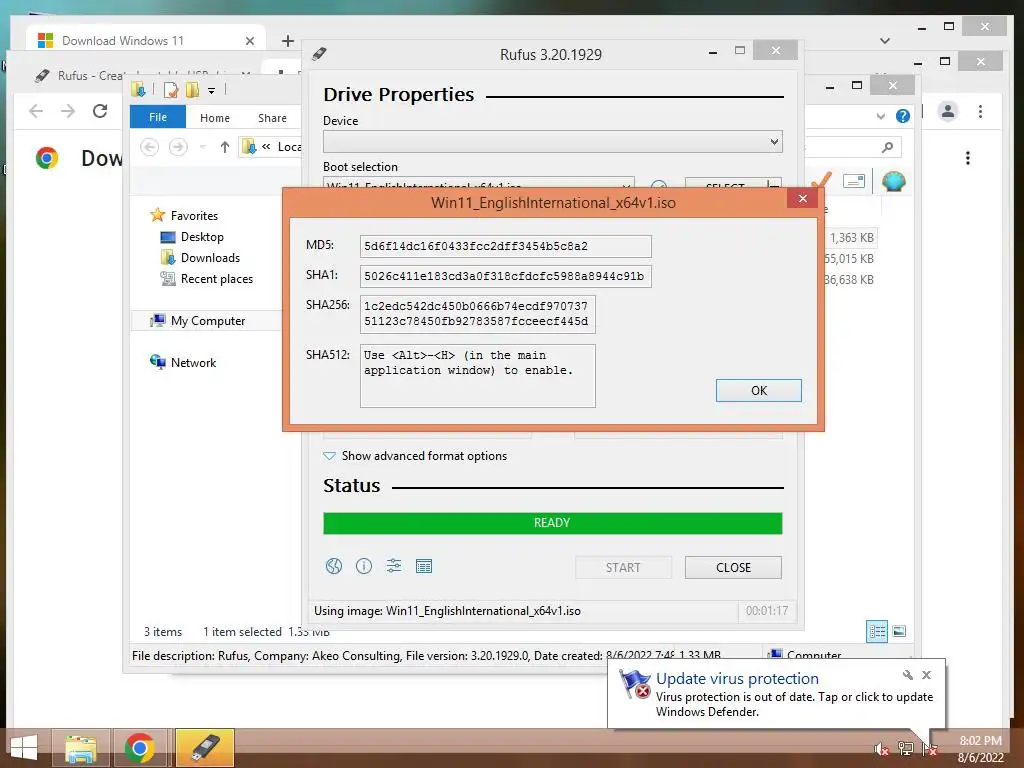Switch Explorer to large icons view

[899, 631]
